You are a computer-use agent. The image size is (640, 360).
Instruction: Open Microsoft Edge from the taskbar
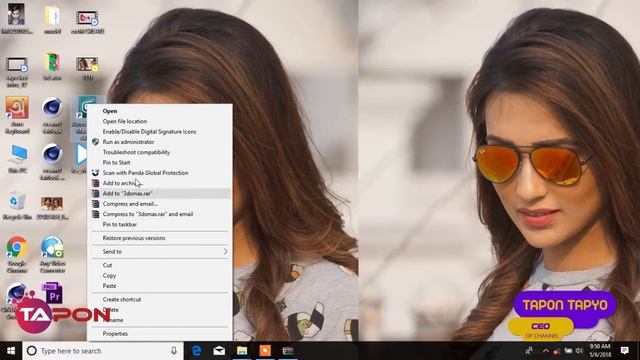click(196, 351)
